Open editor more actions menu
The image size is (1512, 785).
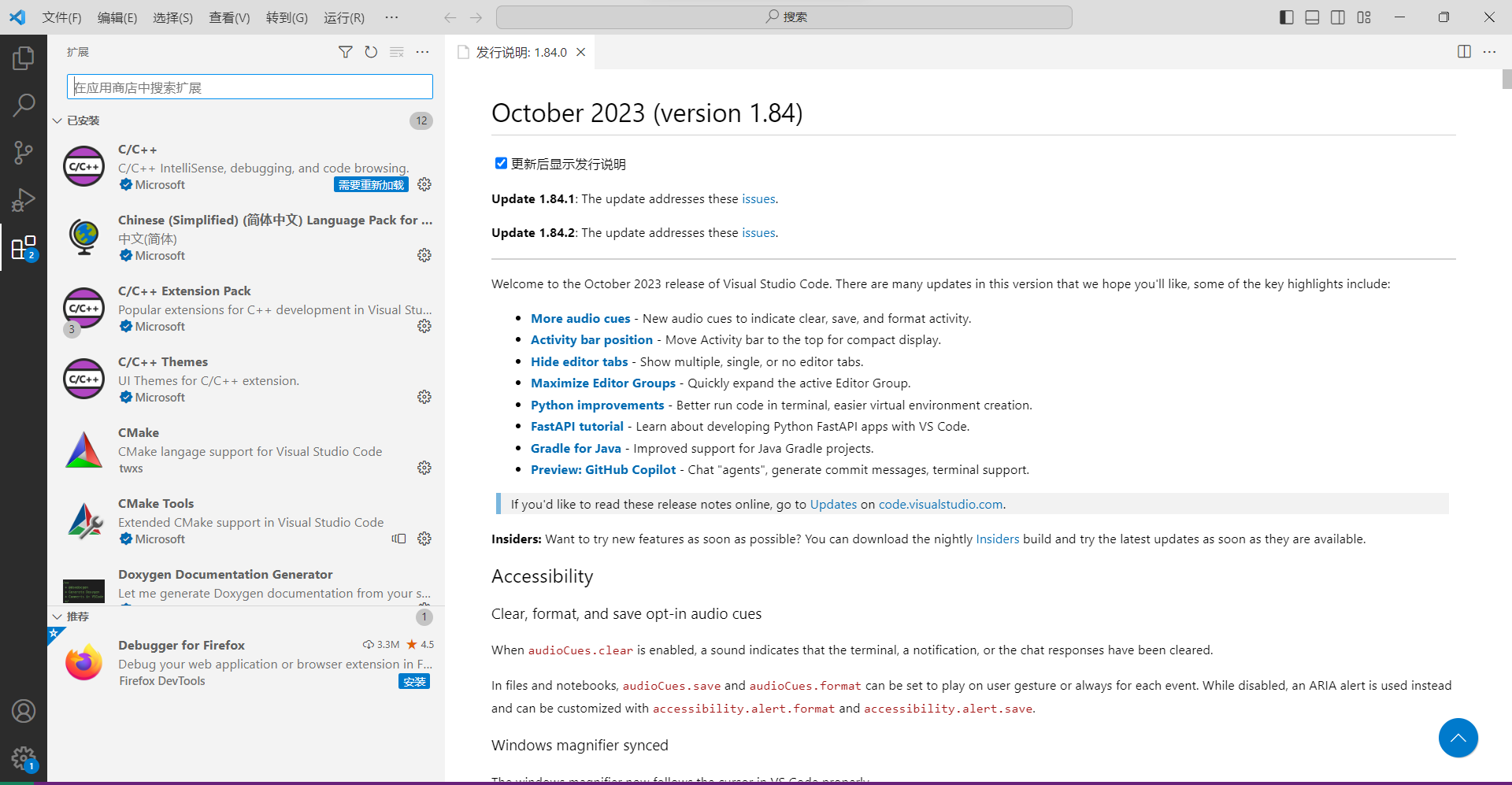pyautogui.click(x=1489, y=52)
